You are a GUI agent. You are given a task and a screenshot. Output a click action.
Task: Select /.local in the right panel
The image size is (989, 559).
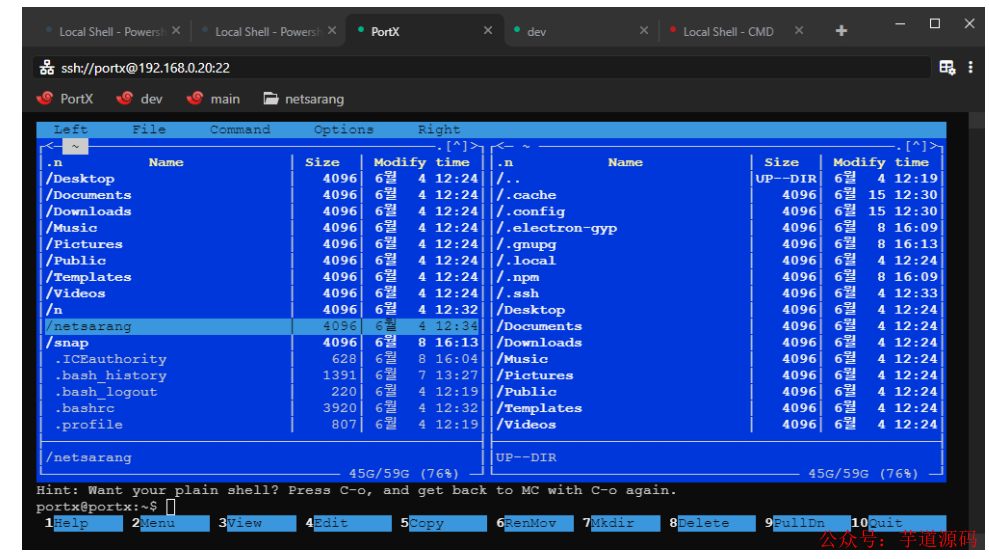(x=717, y=261)
